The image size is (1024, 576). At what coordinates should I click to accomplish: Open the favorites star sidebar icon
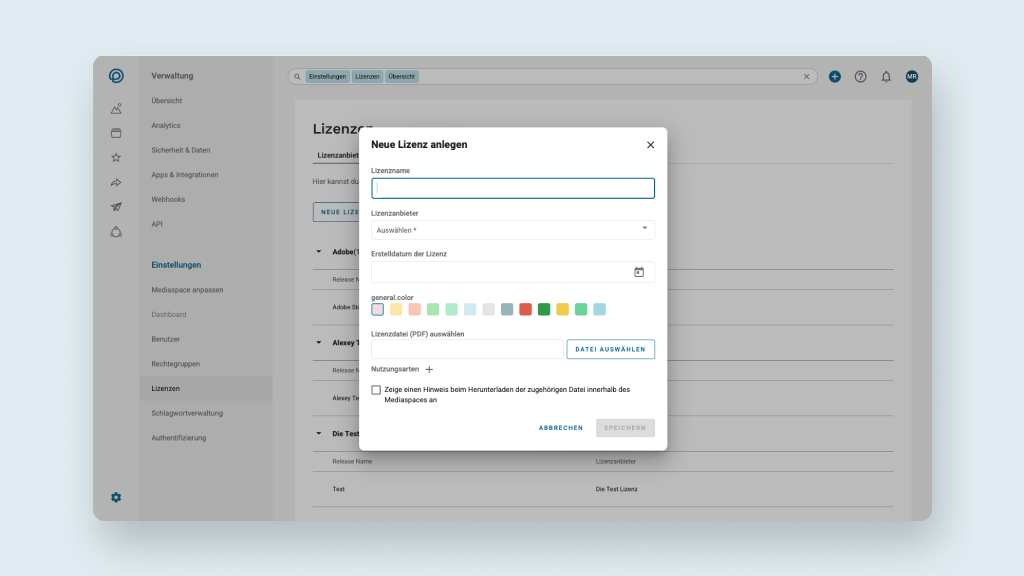pos(116,157)
